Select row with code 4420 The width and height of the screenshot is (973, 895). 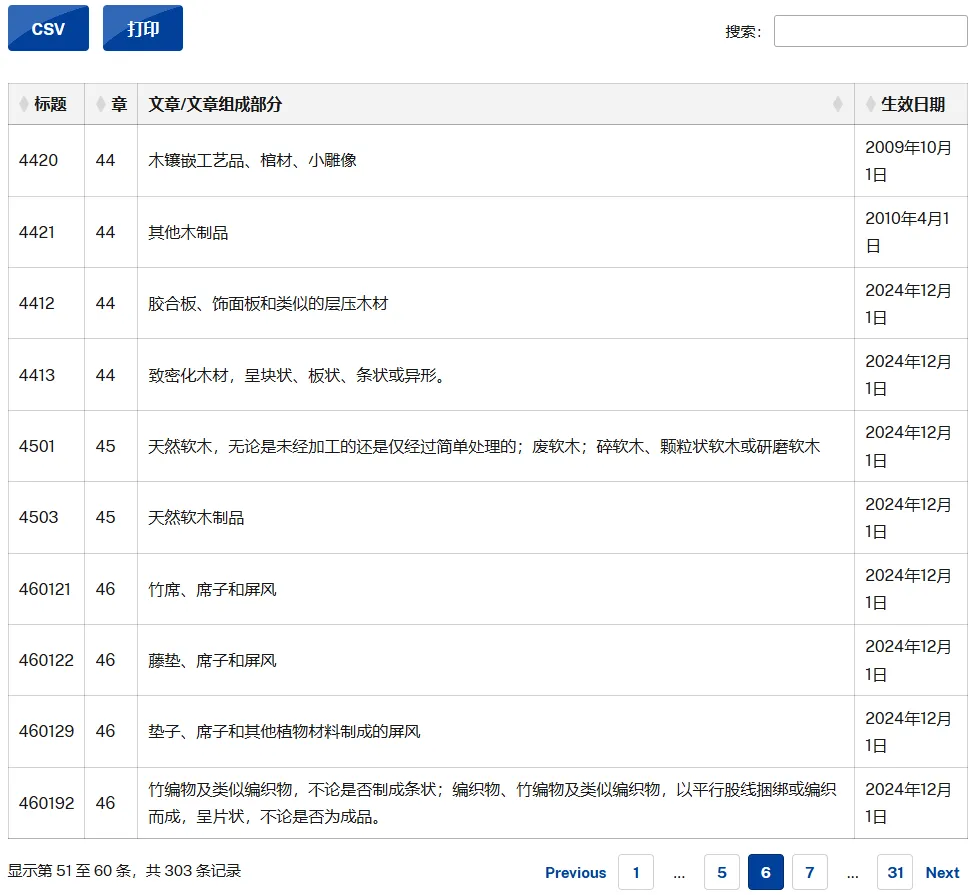tap(39, 160)
